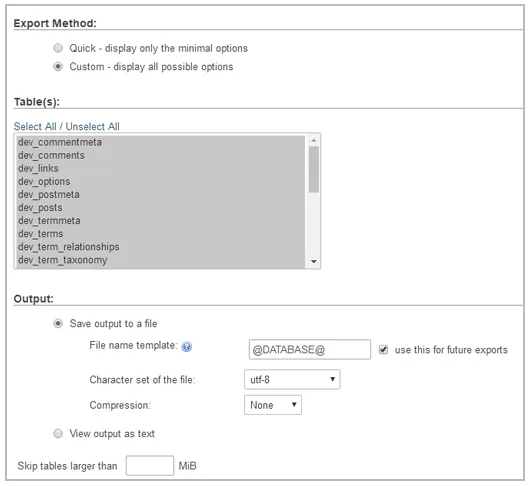Select dev_comments in the table list
The height and width of the screenshot is (486, 530).
coord(161,155)
